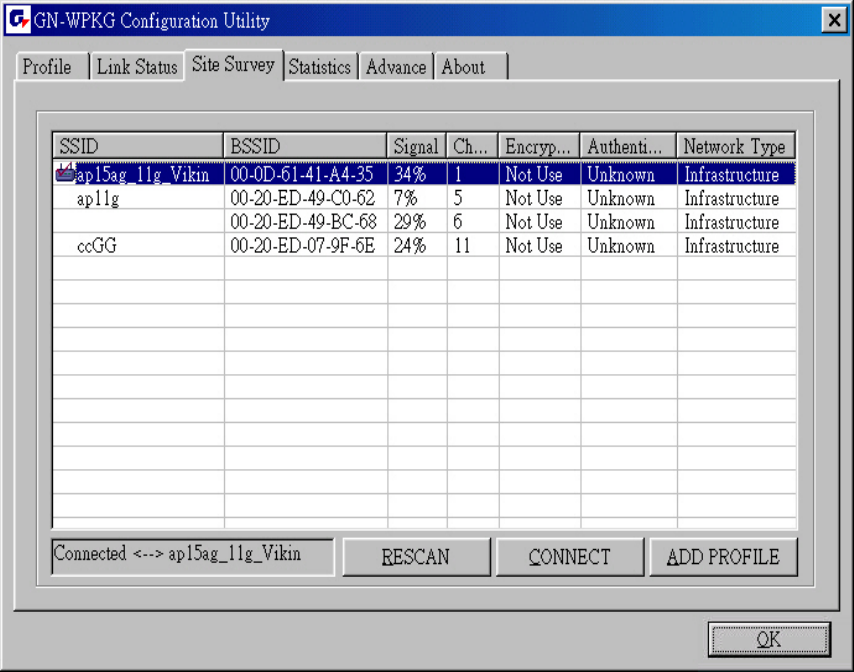Viewport: 854px width, 672px height.
Task: Click the Network Type column header
Action: coord(735,146)
